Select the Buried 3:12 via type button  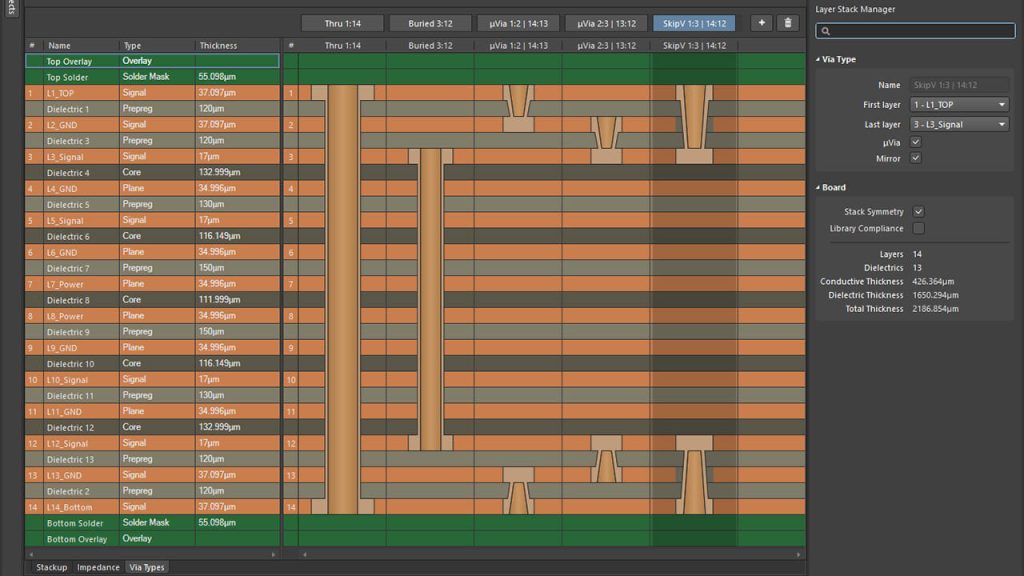pos(430,23)
